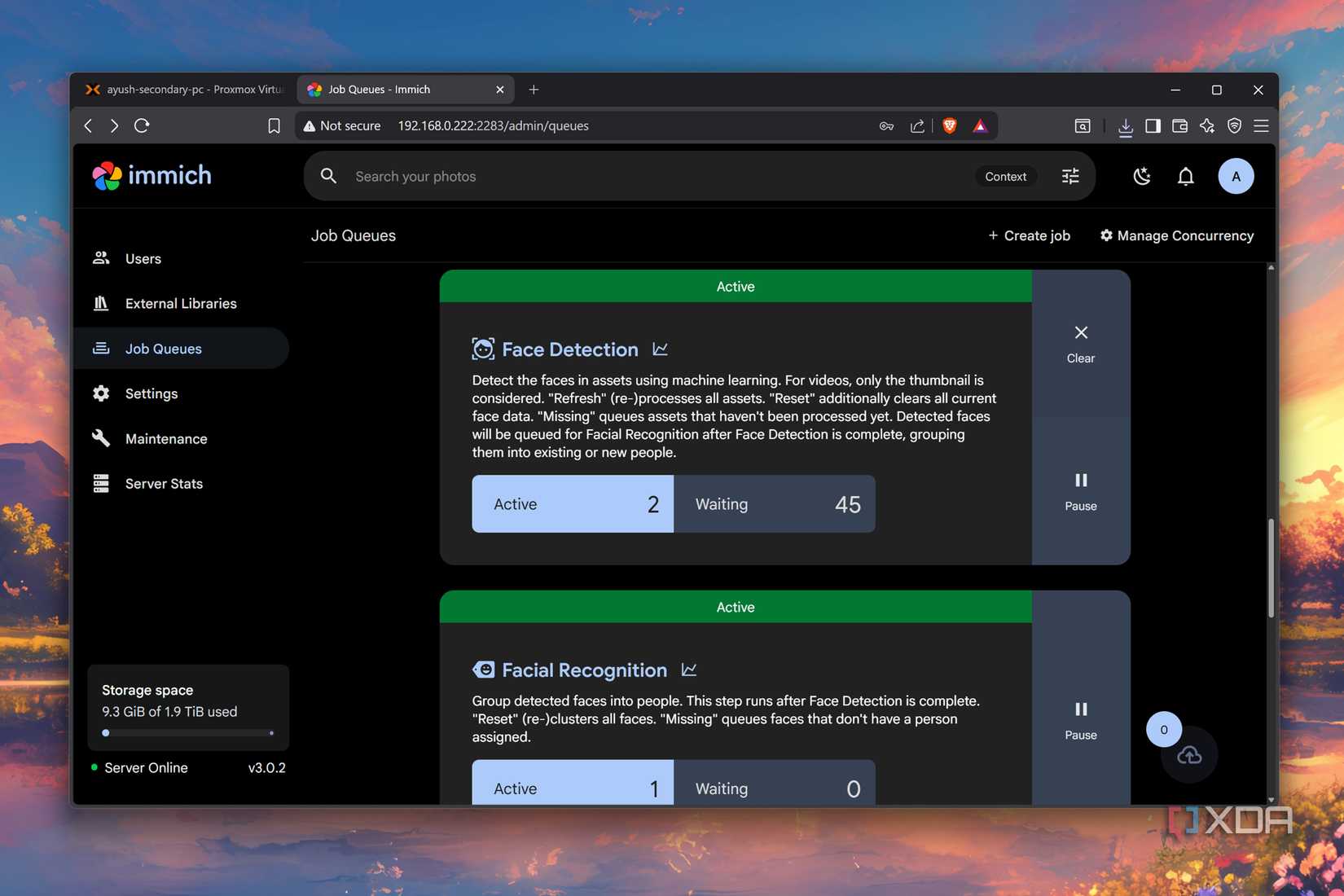Open Manage Concurrency settings
1344x896 pixels.
pos(1176,235)
